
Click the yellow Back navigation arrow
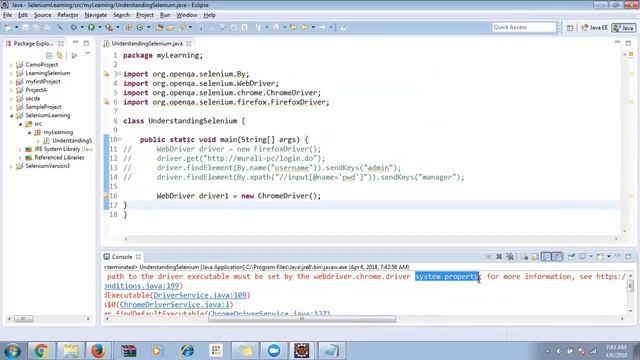pos(304,27)
